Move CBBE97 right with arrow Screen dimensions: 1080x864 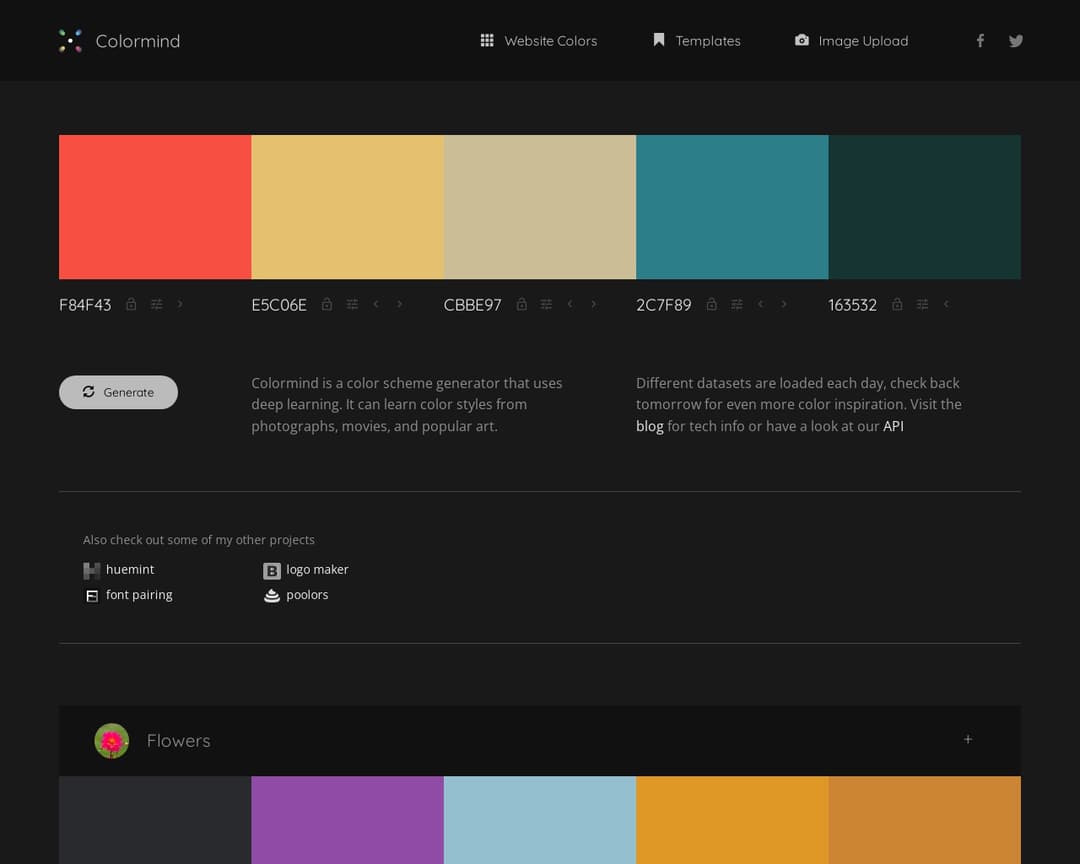[594, 304]
